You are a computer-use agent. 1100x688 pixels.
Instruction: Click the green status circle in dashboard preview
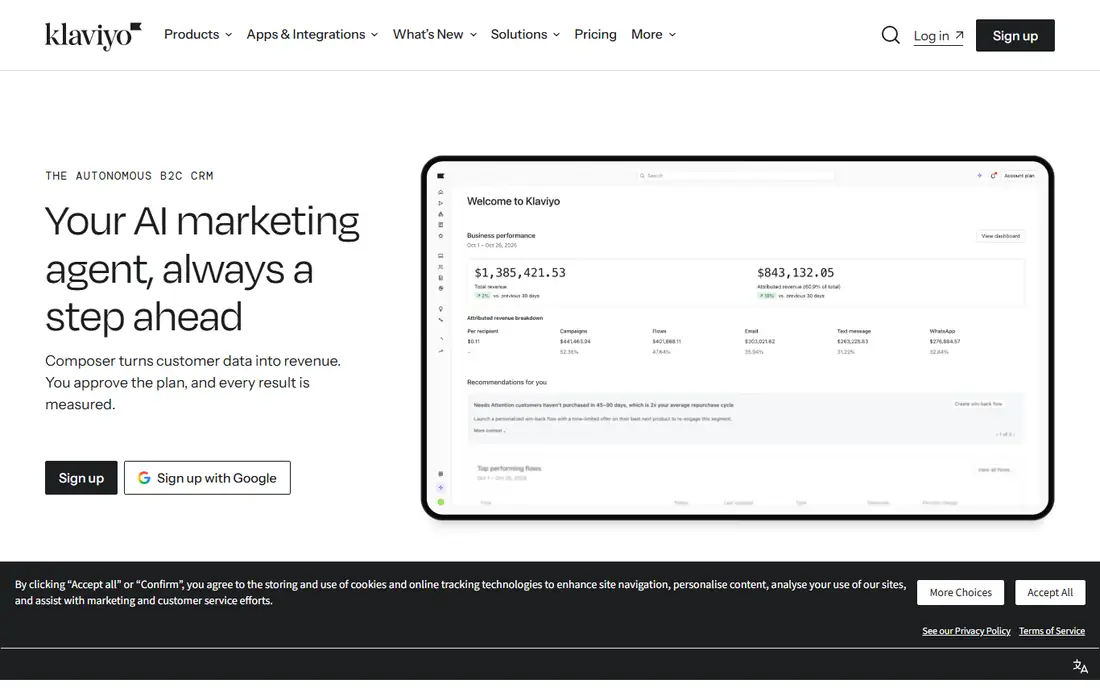click(x=441, y=502)
